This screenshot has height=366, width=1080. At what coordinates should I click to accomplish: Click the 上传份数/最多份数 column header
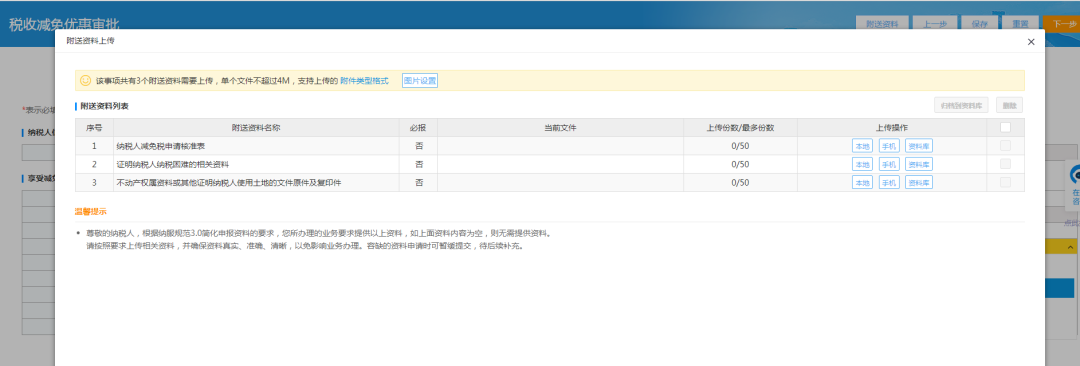click(740, 128)
